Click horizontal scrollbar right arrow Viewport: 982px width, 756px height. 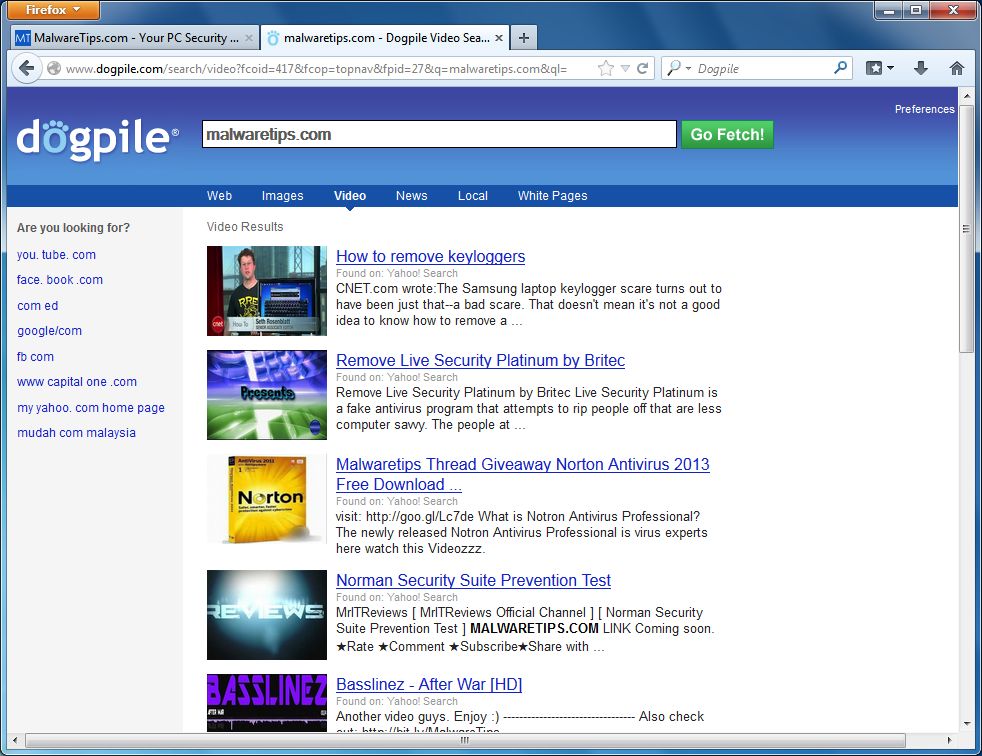tap(949, 740)
